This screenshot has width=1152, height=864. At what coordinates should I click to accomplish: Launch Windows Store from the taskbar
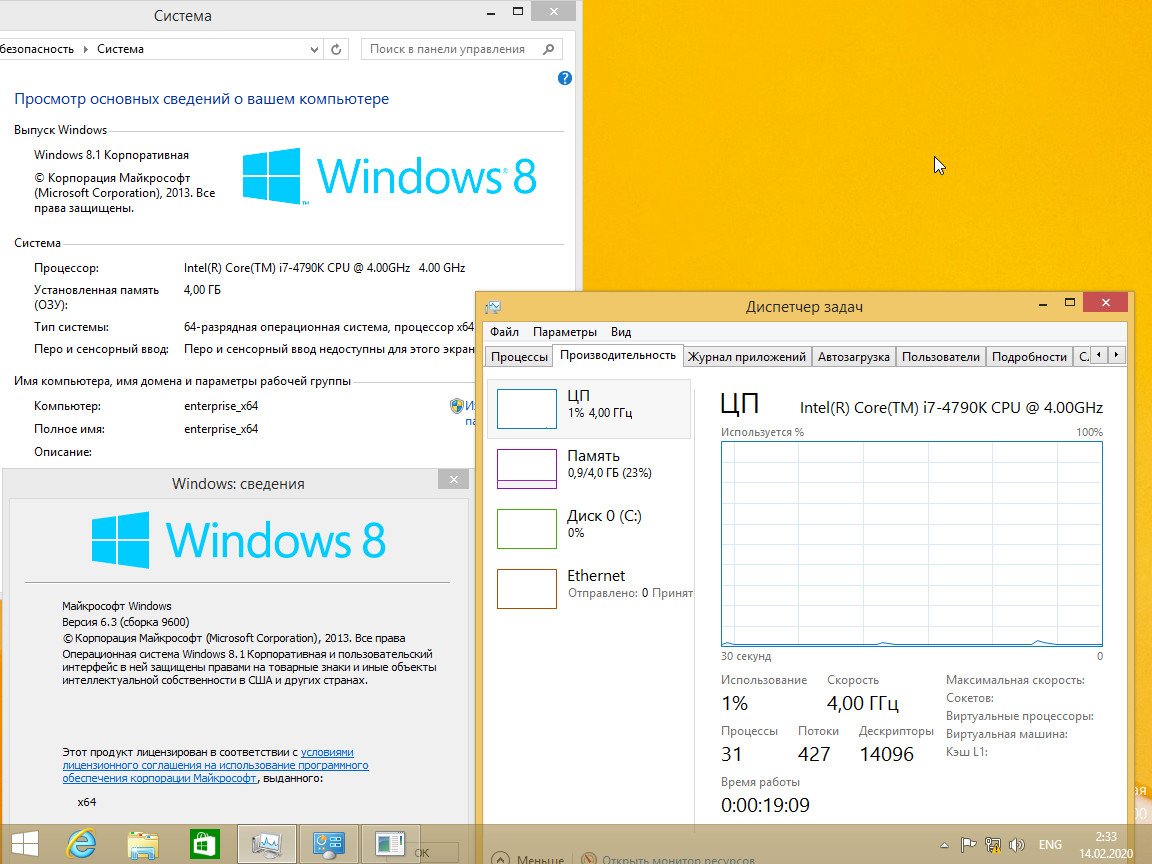[x=205, y=844]
